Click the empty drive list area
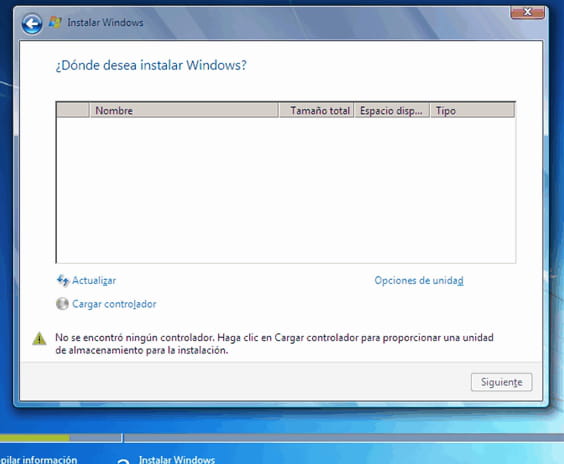The image size is (564, 464). coord(286,190)
